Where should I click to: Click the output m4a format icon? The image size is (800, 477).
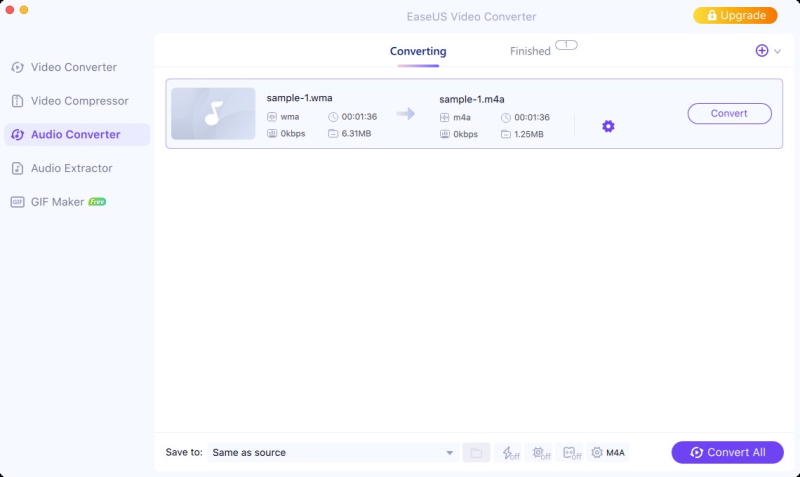point(444,118)
